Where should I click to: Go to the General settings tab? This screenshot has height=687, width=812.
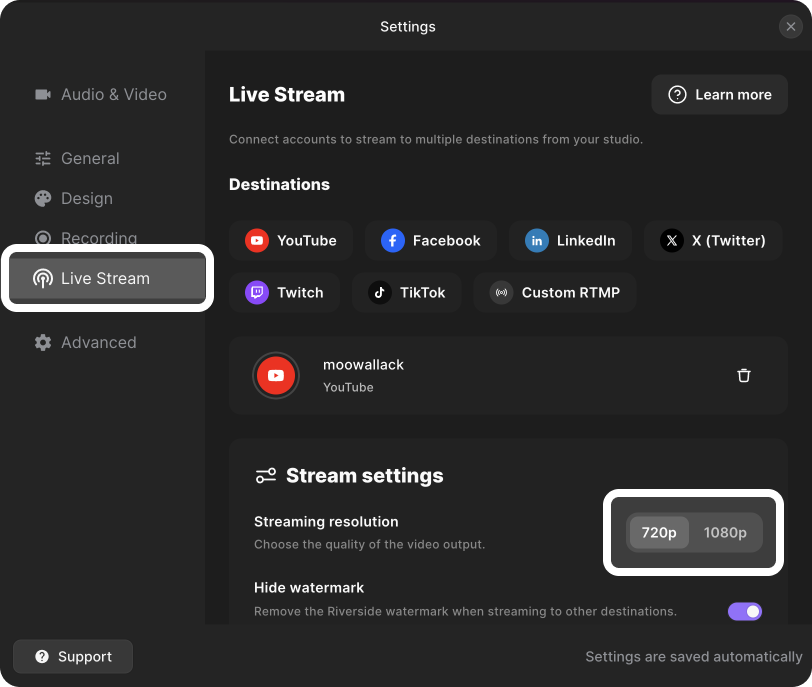click(x=90, y=158)
